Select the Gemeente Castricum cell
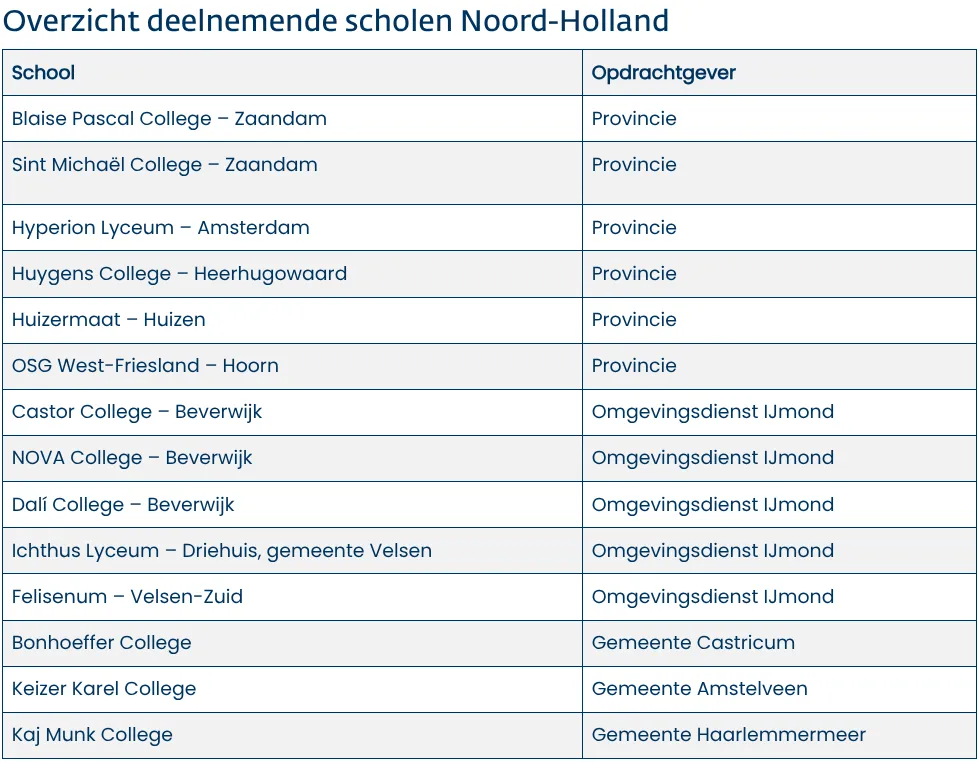 pyautogui.click(x=693, y=643)
